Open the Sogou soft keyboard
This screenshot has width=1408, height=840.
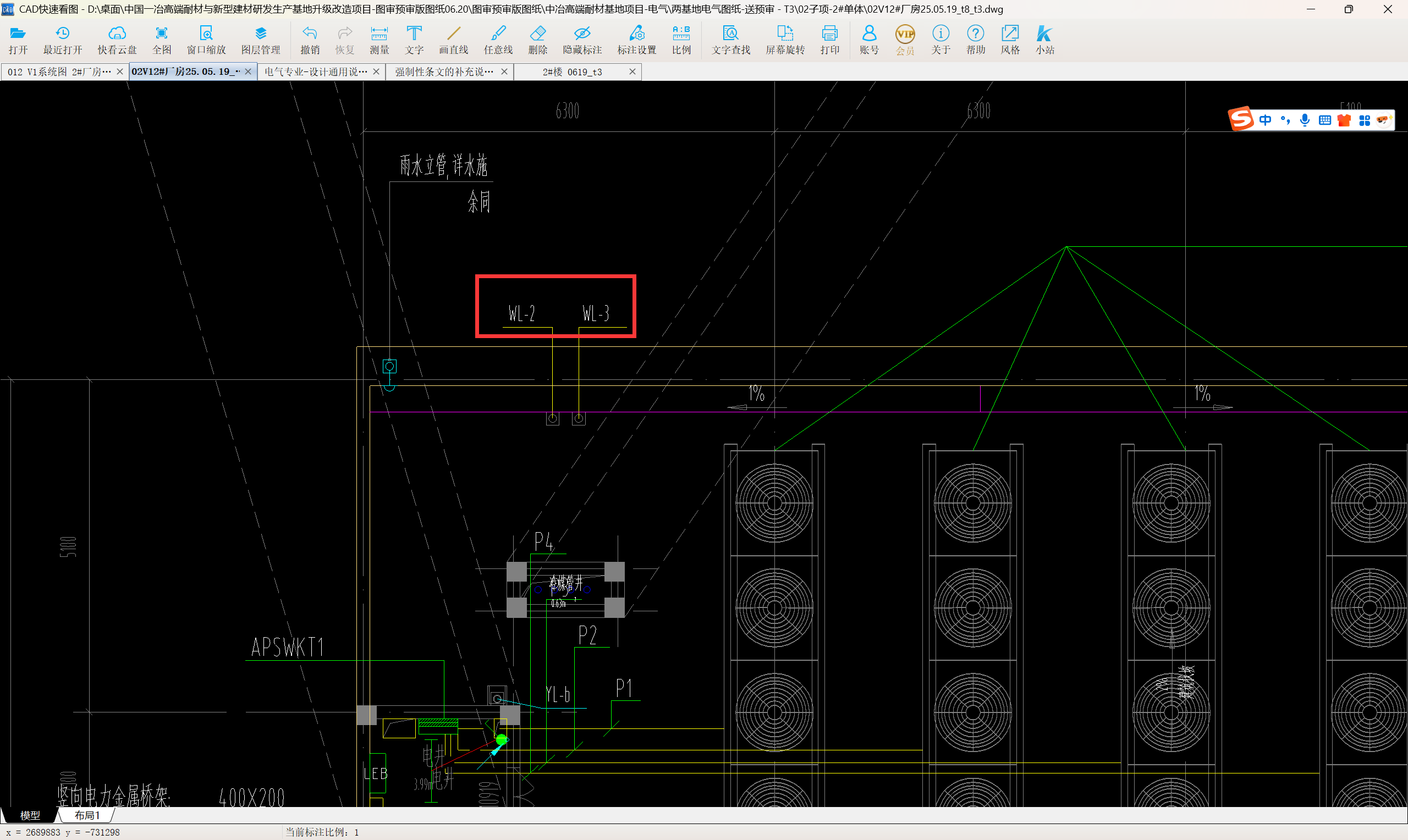tap(1325, 120)
